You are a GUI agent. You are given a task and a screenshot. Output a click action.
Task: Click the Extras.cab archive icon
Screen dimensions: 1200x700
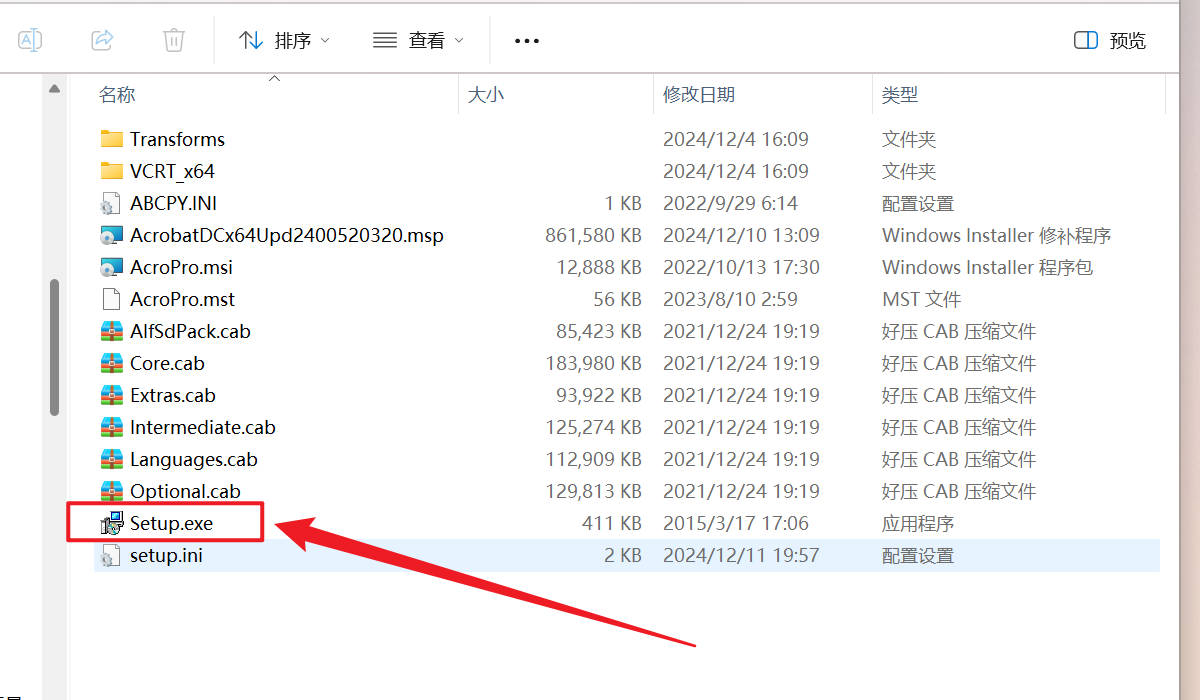click(x=111, y=395)
